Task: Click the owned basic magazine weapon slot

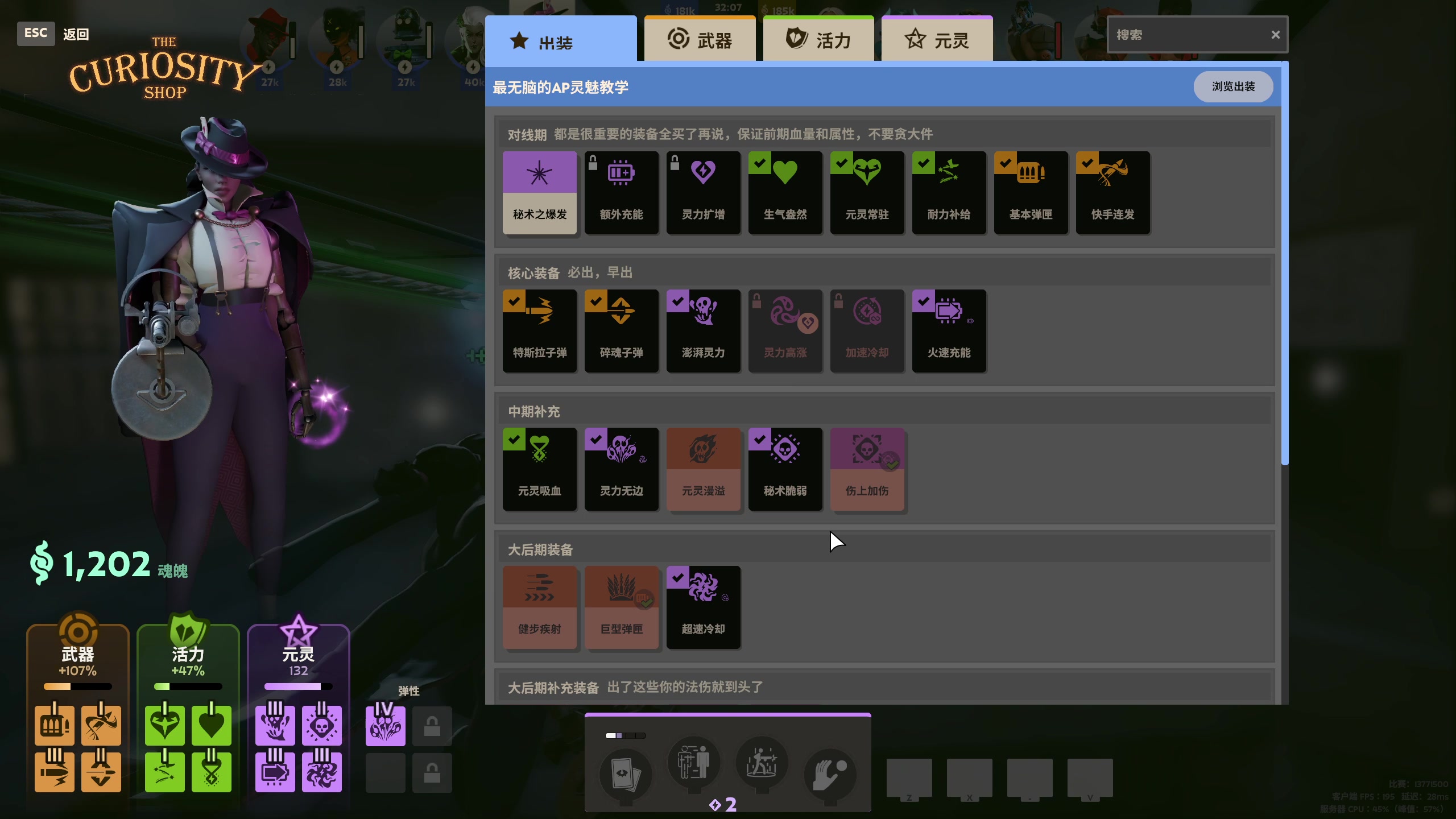Action: pos(55,725)
